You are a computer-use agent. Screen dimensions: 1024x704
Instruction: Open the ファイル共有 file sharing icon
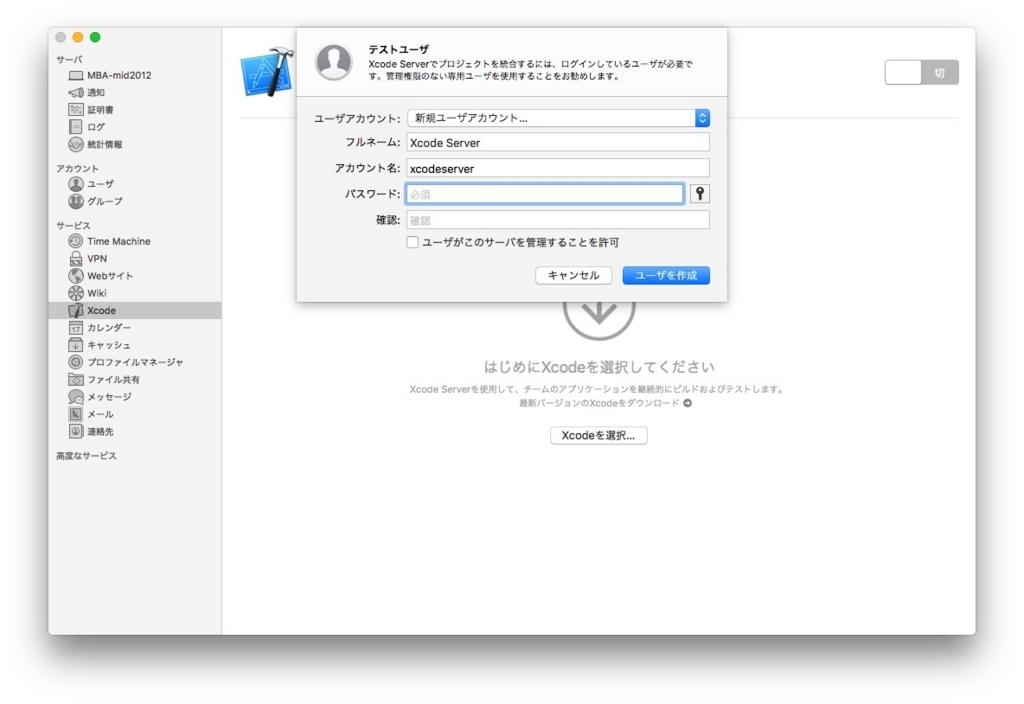[76, 379]
